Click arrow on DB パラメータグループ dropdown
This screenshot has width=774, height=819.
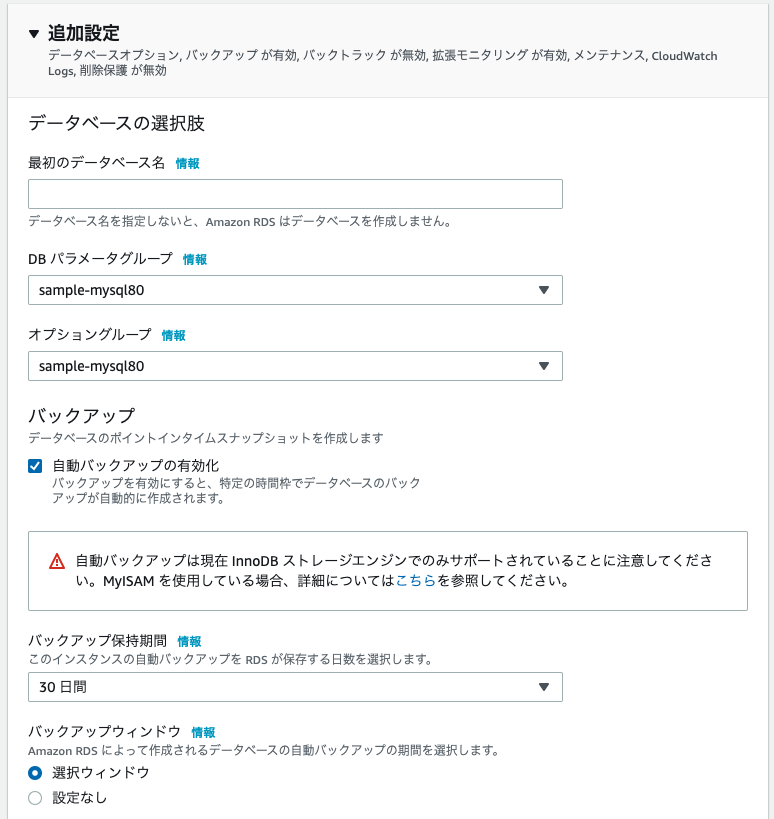pyautogui.click(x=544, y=290)
